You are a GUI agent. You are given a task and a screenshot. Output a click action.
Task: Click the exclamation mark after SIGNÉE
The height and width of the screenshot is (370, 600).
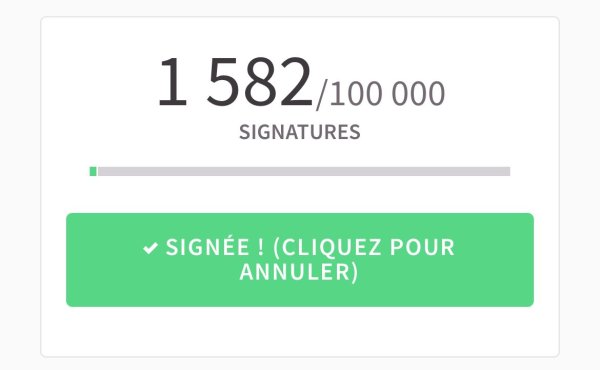[x=261, y=247]
